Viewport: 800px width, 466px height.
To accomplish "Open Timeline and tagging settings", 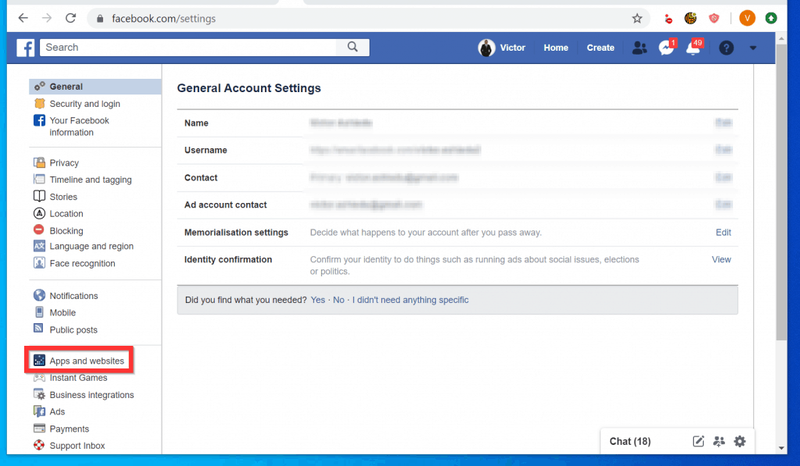I will pyautogui.click(x=90, y=180).
